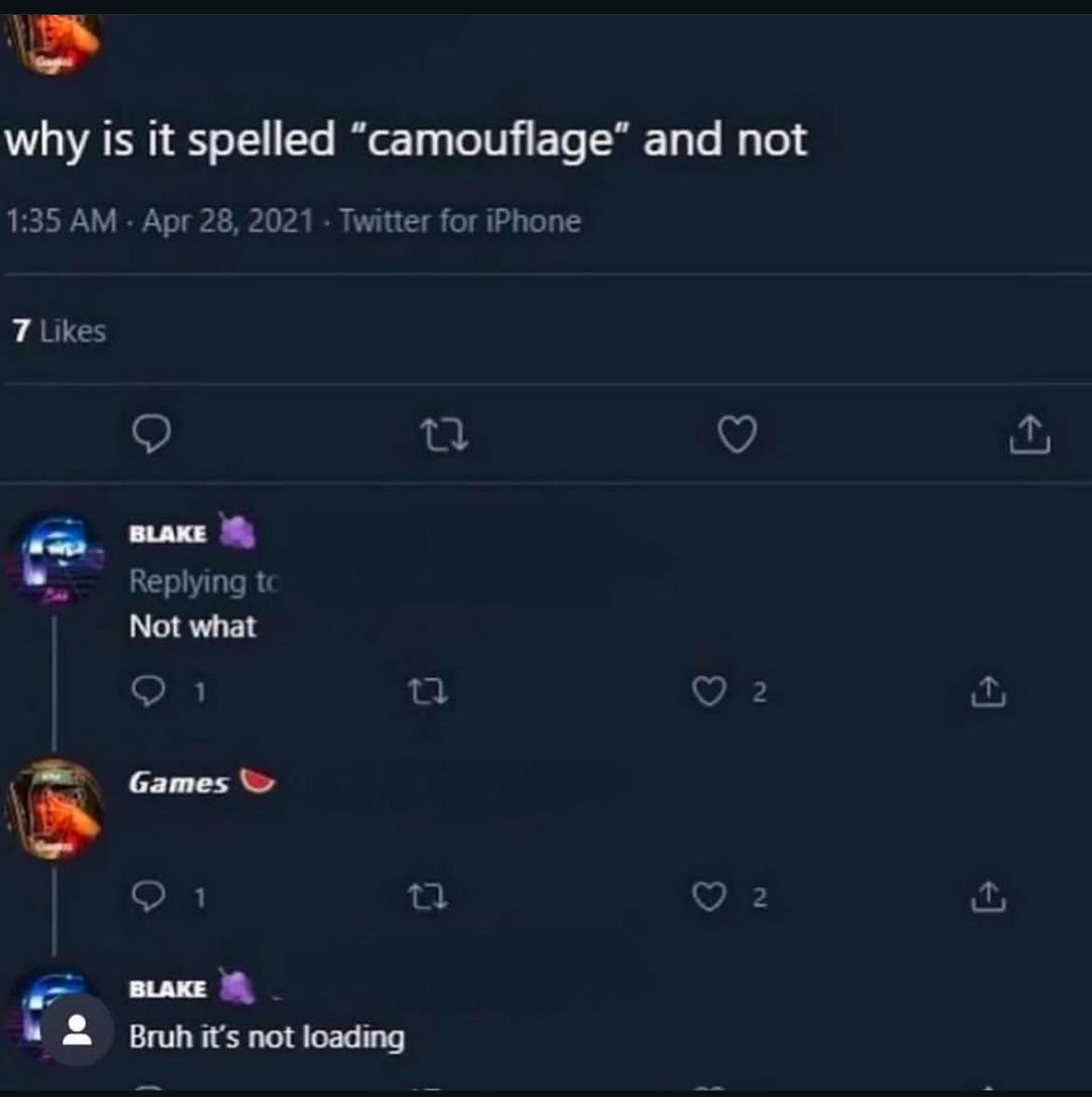Share the main camouflage tweet
Viewport: 1092px width, 1097px height.
[x=1029, y=434]
